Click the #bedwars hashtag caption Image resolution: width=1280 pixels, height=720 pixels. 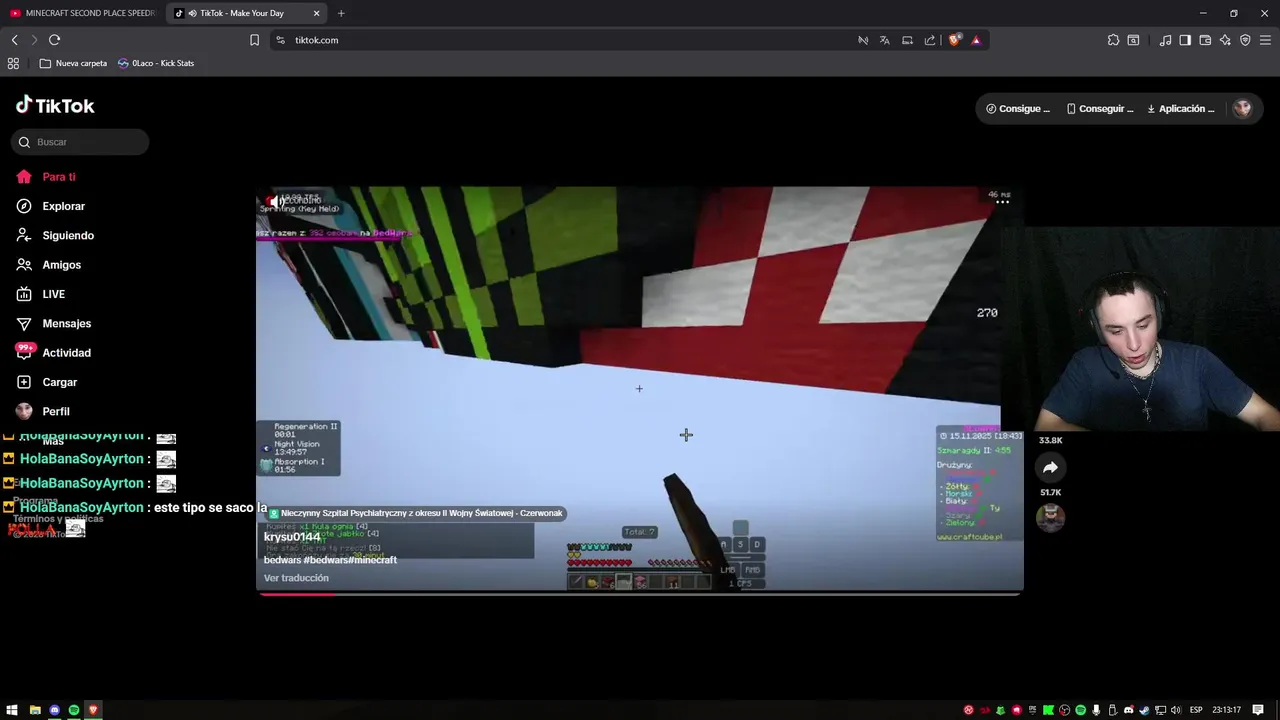click(328, 560)
